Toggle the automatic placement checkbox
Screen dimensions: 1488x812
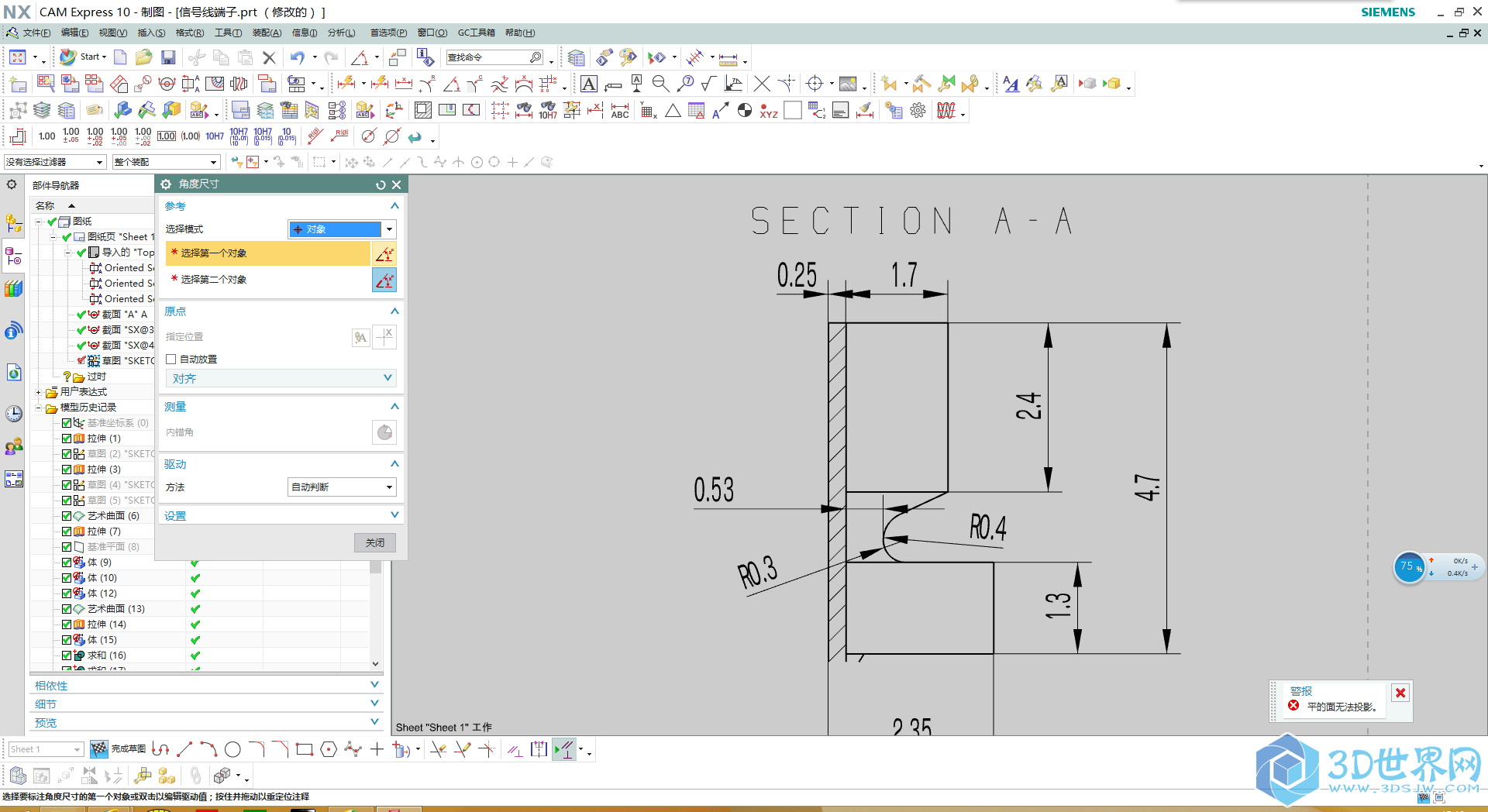[x=171, y=359]
